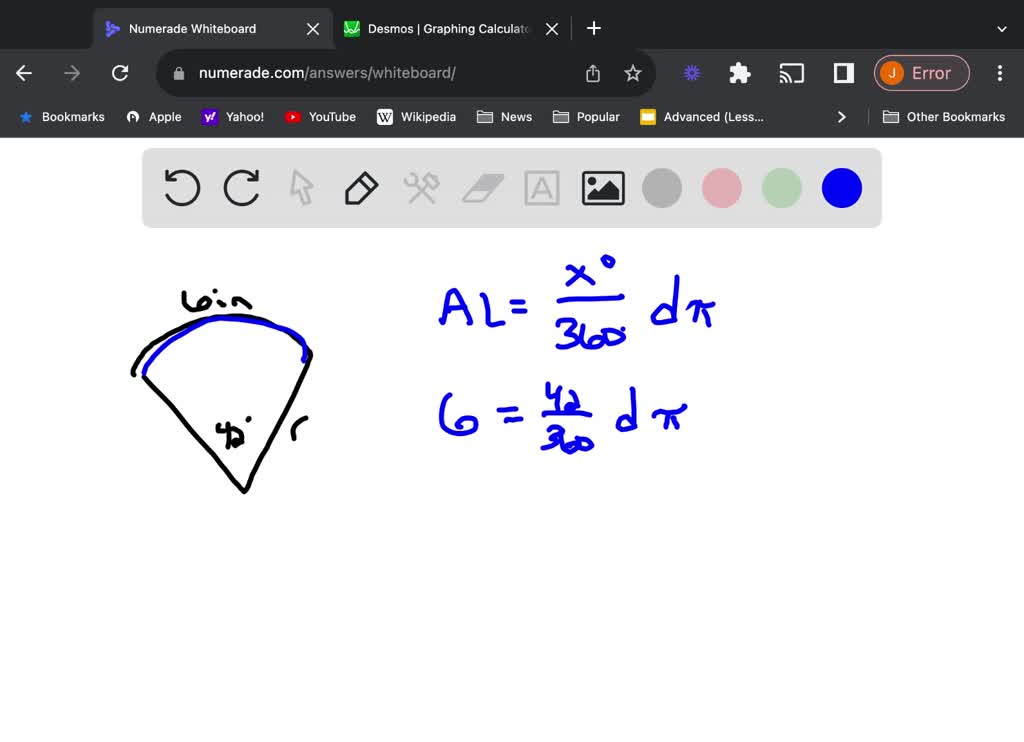The width and height of the screenshot is (1024, 742).
Task: Open the Chrome tab search dropdown
Action: (1003, 28)
